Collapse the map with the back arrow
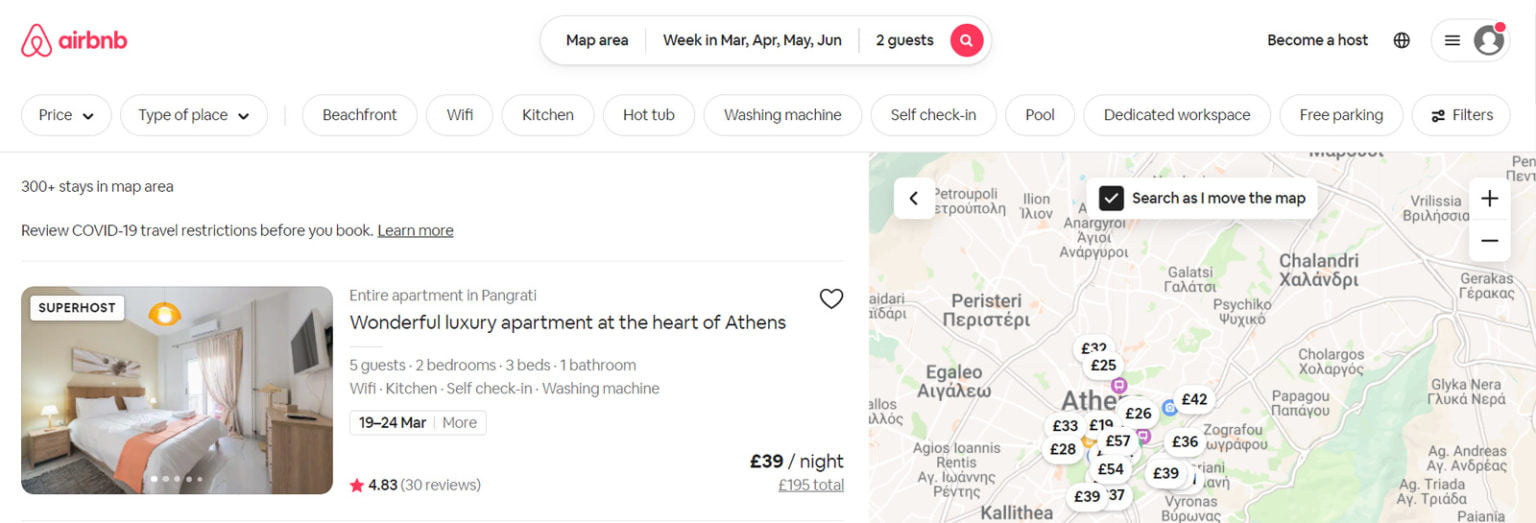The height and width of the screenshot is (523, 1536). pos(913,198)
